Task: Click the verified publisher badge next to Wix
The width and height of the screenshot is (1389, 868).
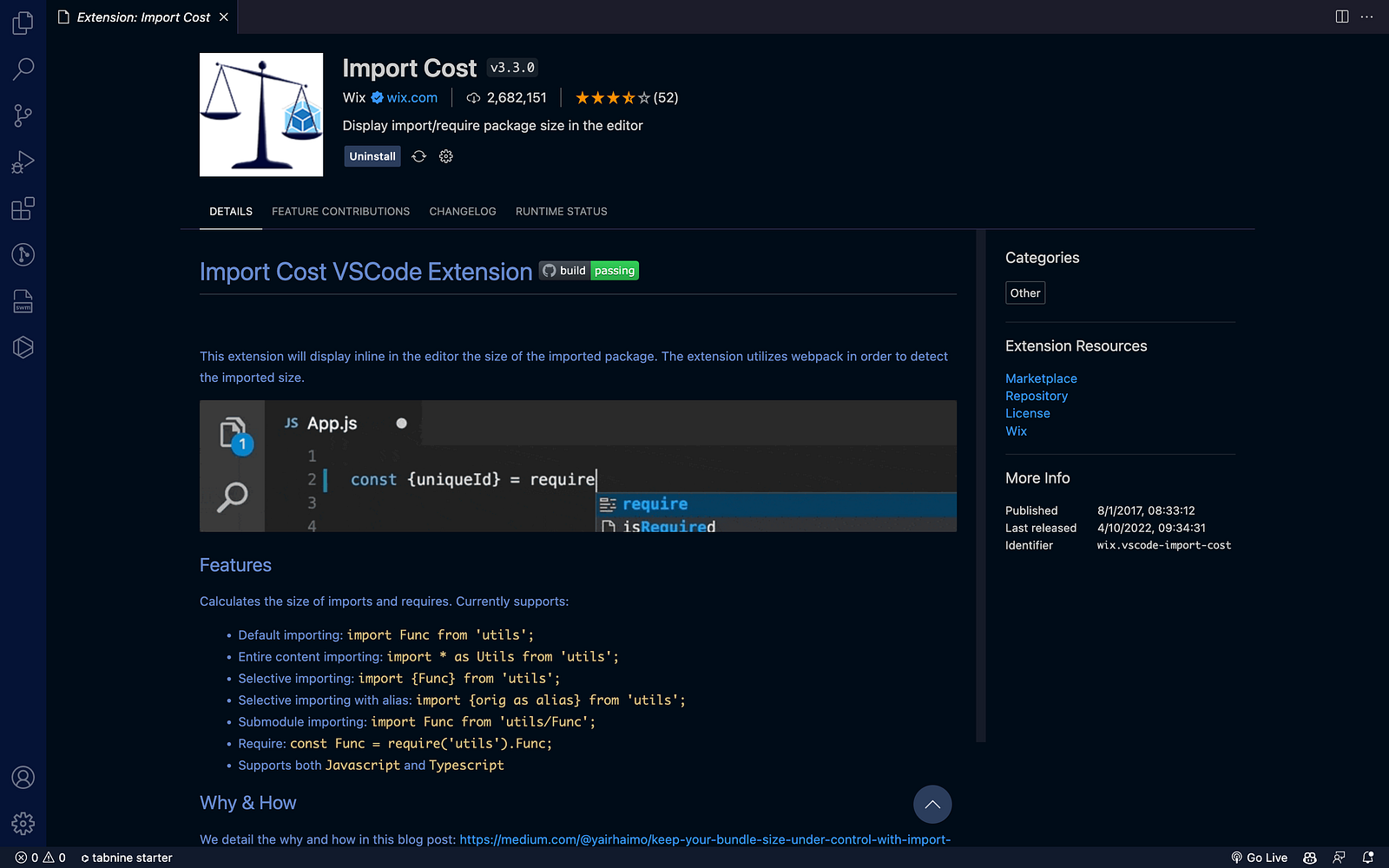Action: [x=378, y=98]
